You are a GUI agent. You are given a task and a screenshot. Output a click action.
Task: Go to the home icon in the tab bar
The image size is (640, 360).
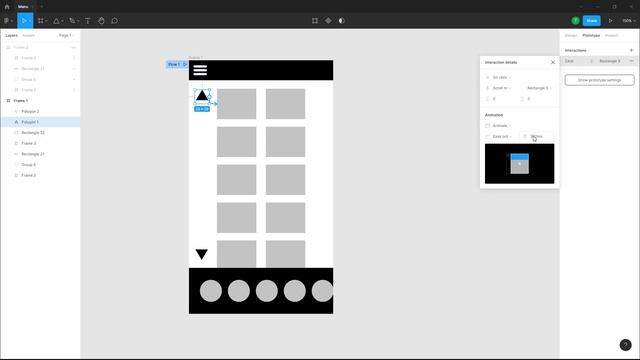coord(7,7)
